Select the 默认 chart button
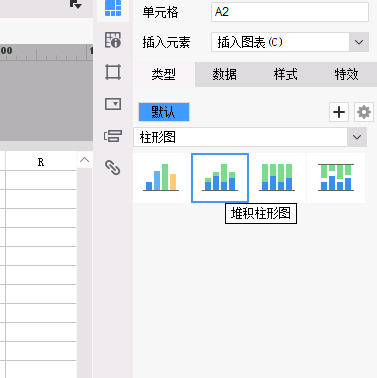The image size is (377, 378). coord(164,112)
